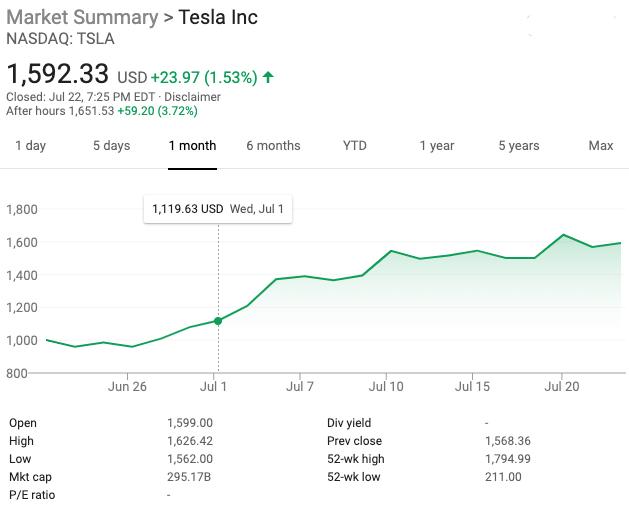Click the green up arrow icon
The width and height of the screenshot is (629, 511).
(x=268, y=77)
